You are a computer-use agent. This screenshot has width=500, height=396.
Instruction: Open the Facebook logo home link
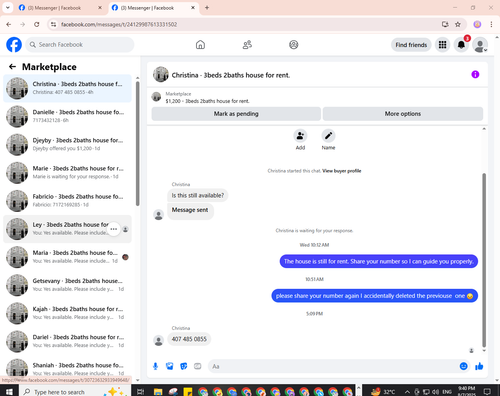click(14, 45)
